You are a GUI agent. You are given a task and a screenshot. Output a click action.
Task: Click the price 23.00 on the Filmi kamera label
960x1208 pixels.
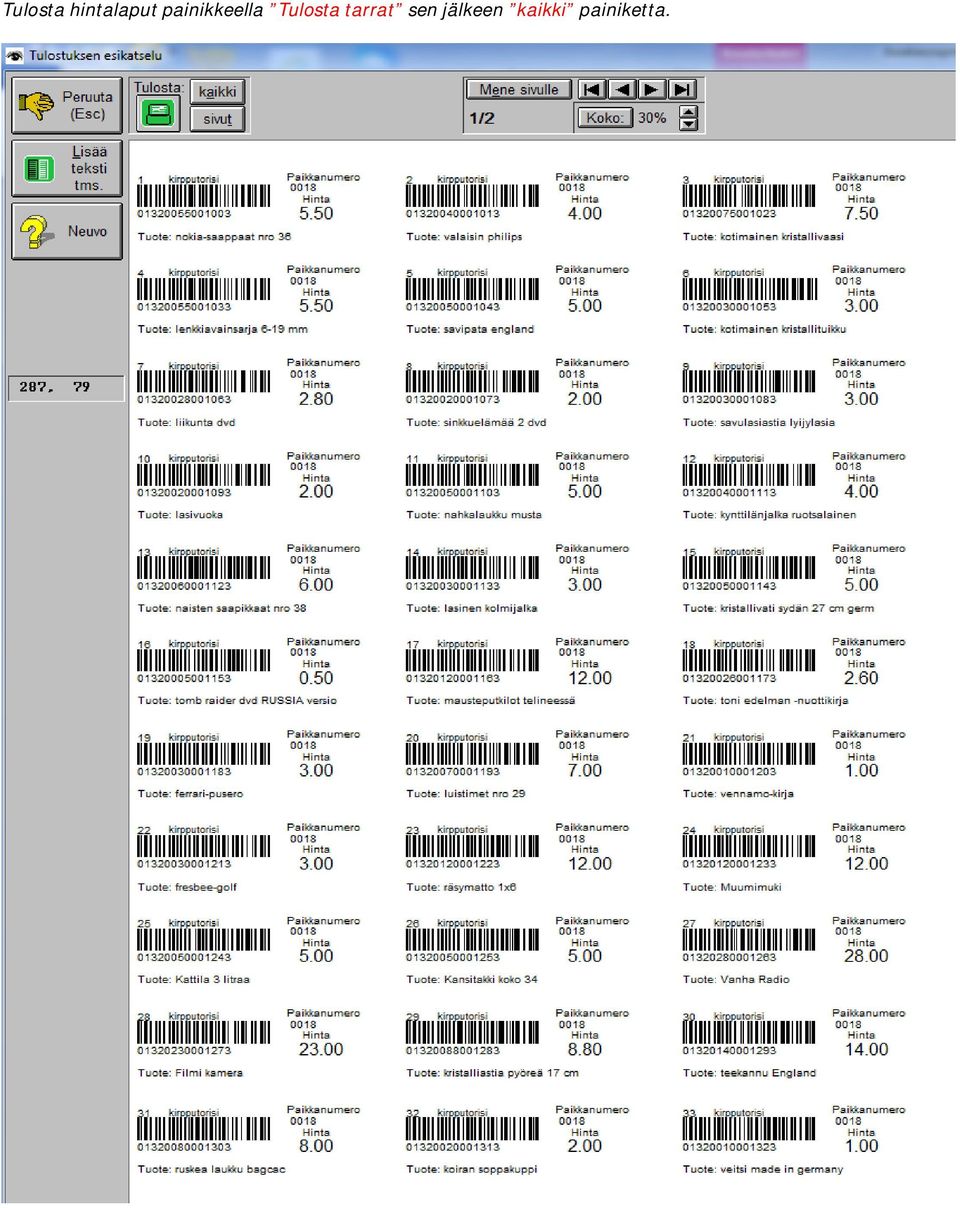tap(321, 1049)
